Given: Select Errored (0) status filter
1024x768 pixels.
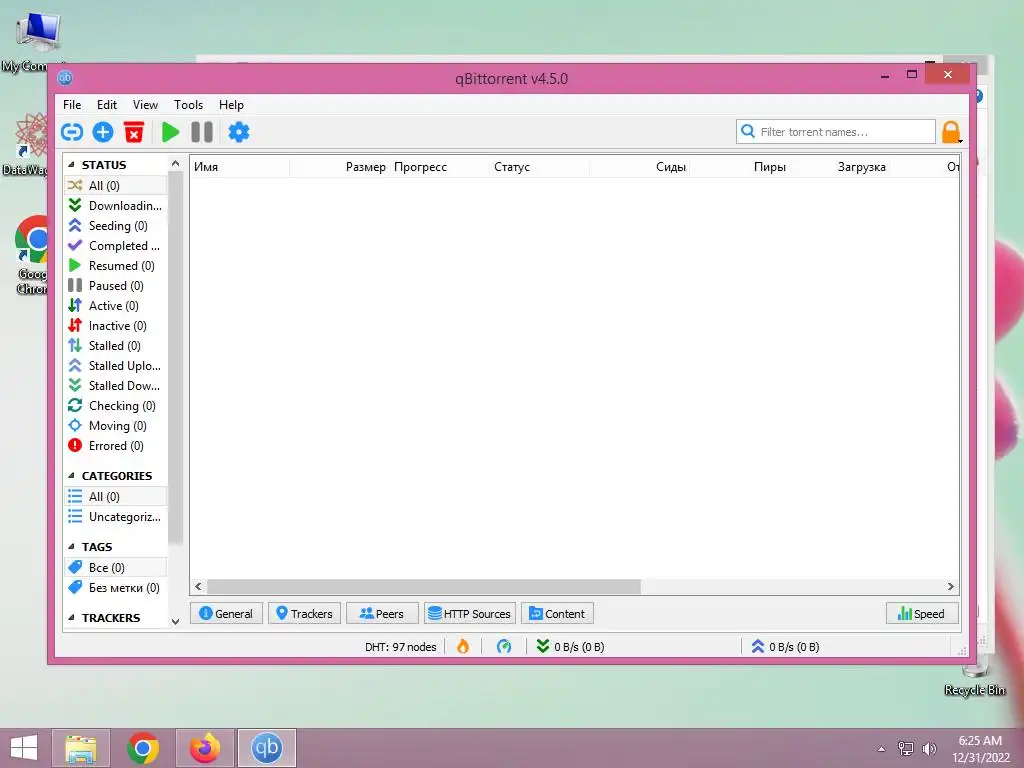Looking at the screenshot, I should (x=116, y=446).
